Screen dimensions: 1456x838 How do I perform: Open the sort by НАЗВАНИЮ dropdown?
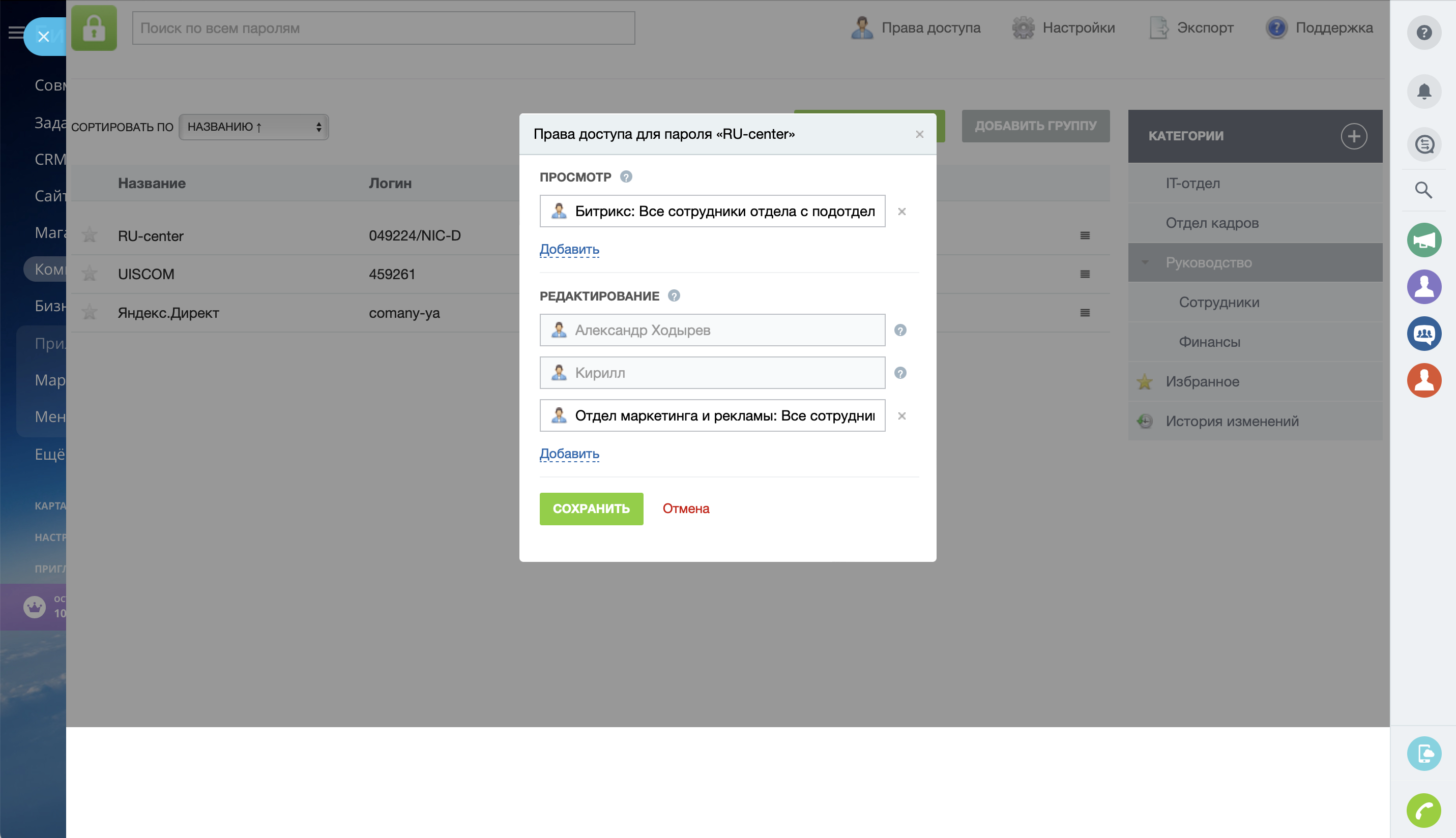click(253, 127)
